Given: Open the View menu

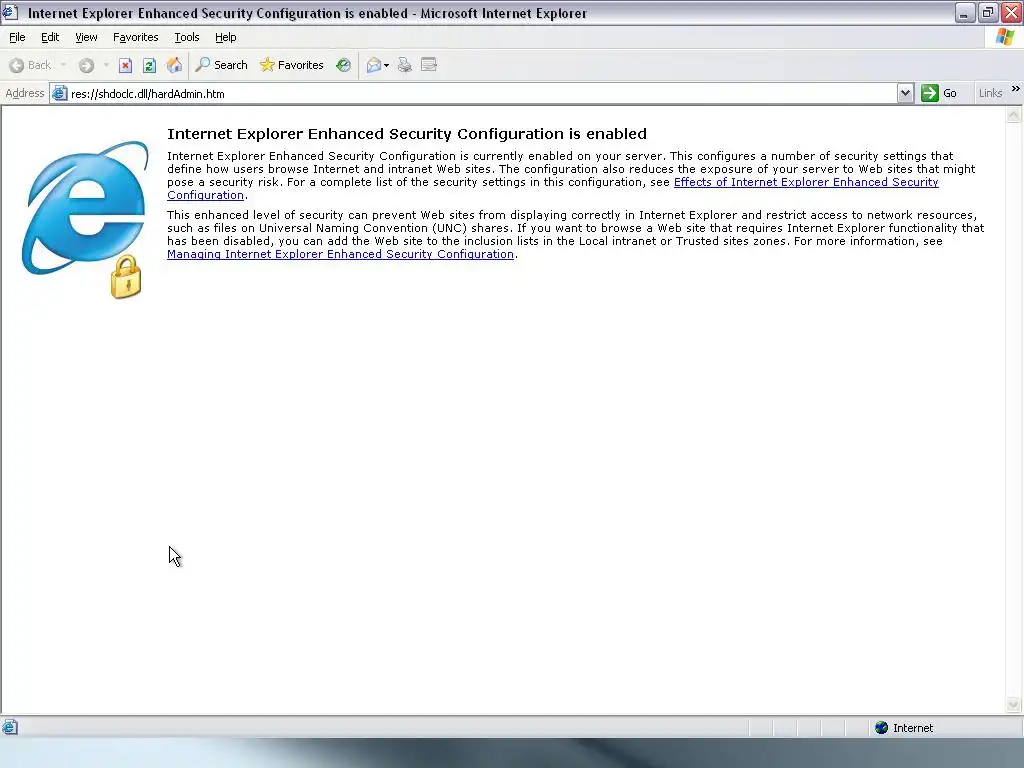Looking at the screenshot, I should click(x=86, y=37).
